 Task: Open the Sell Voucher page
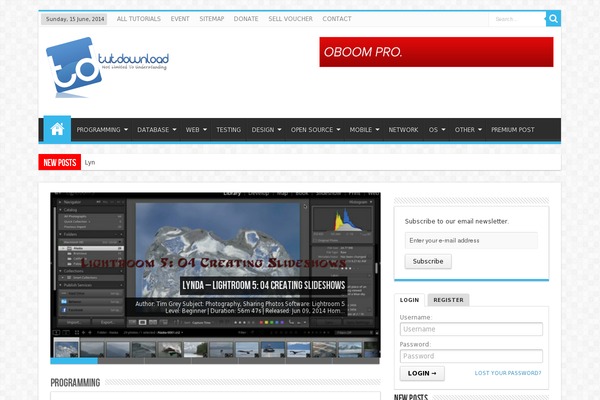click(x=290, y=19)
